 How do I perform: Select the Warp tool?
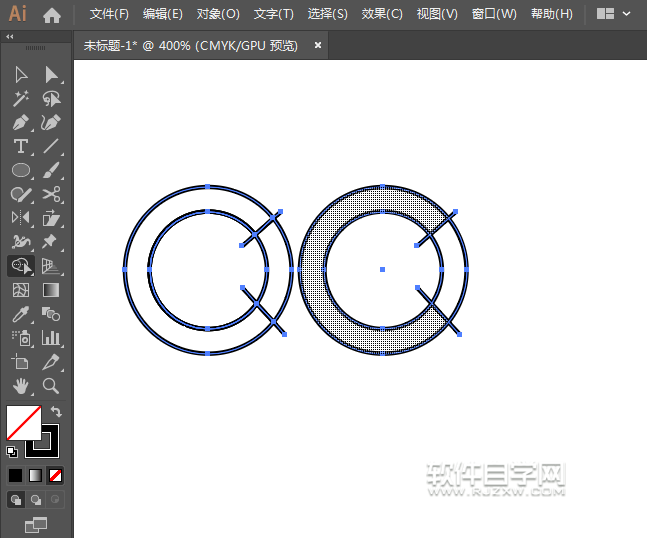(21, 242)
